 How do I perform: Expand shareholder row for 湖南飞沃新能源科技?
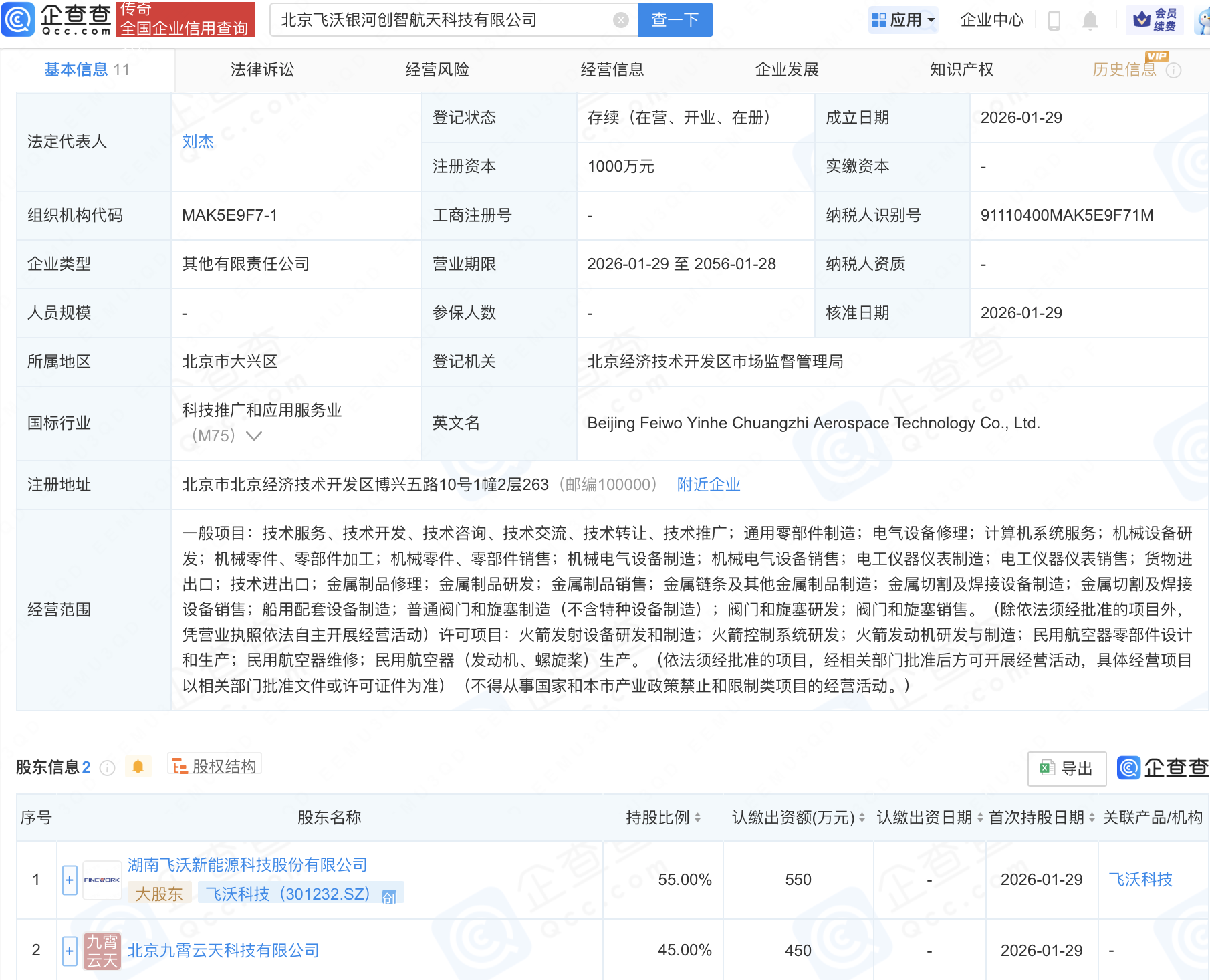70,880
